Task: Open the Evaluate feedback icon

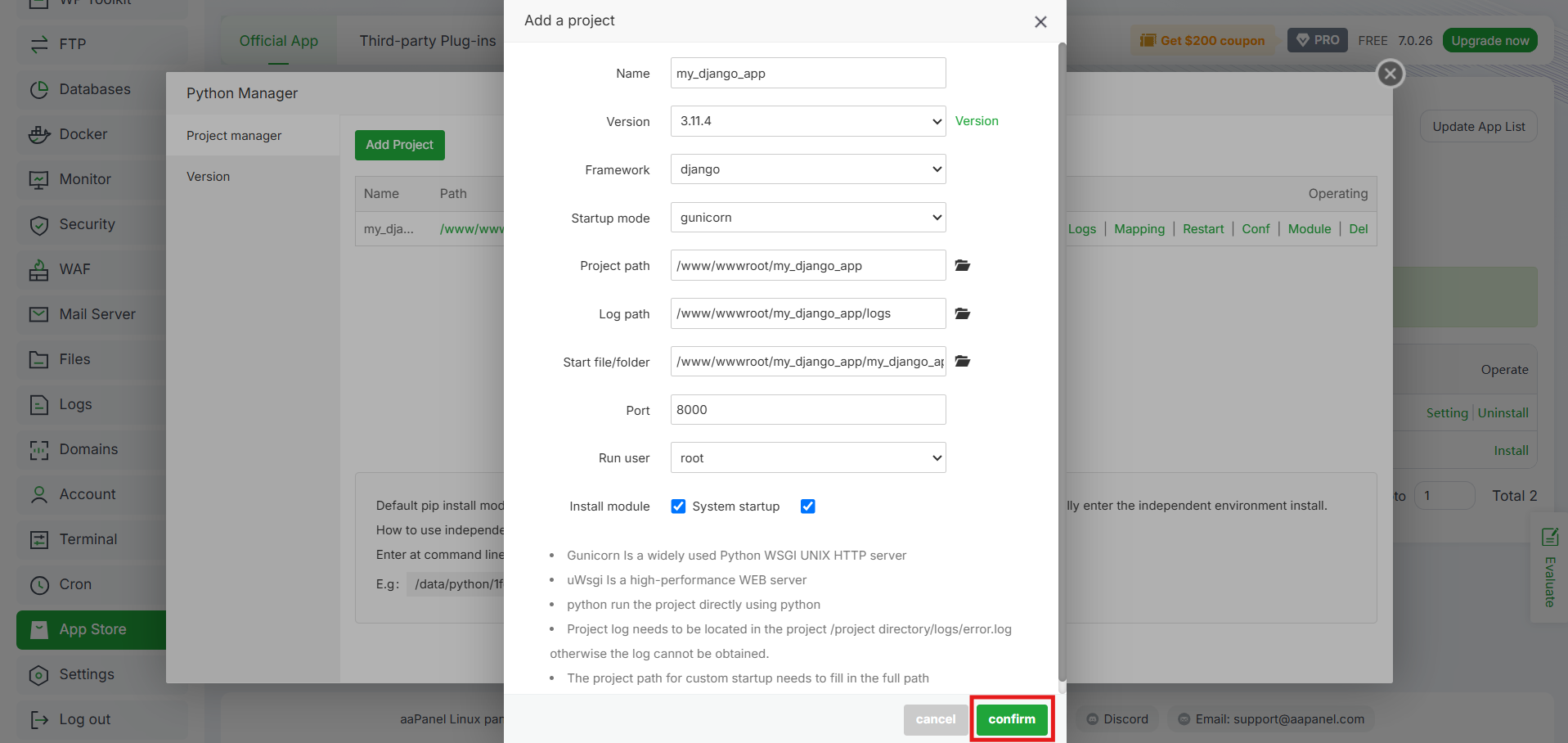Action: [1549, 537]
